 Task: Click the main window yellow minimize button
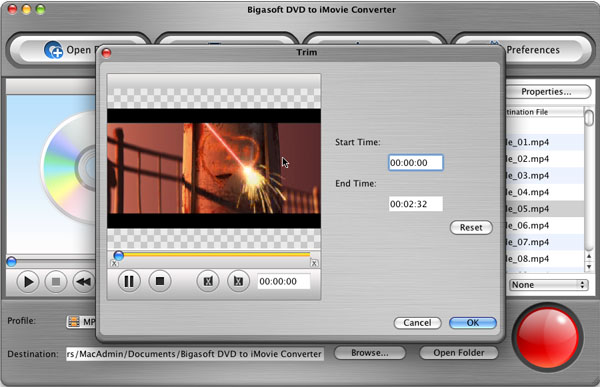point(26,9)
